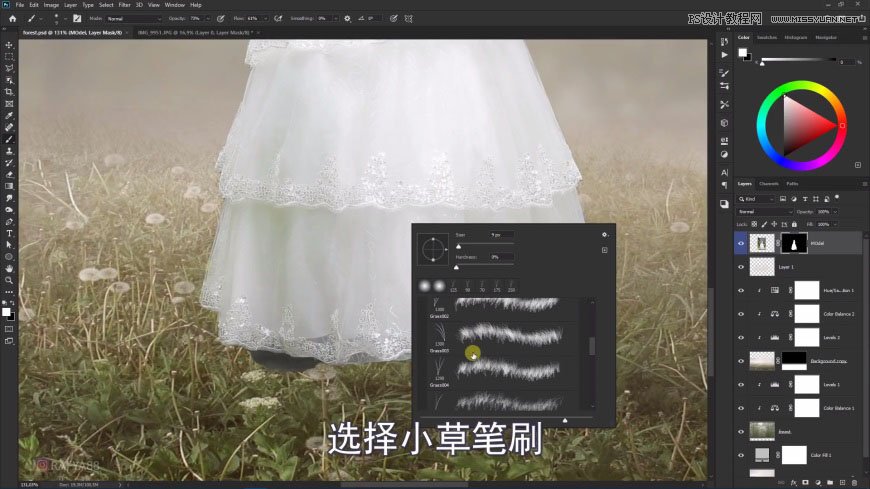Select the Pen tool
This screenshot has width=870, height=489.
tap(9, 221)
